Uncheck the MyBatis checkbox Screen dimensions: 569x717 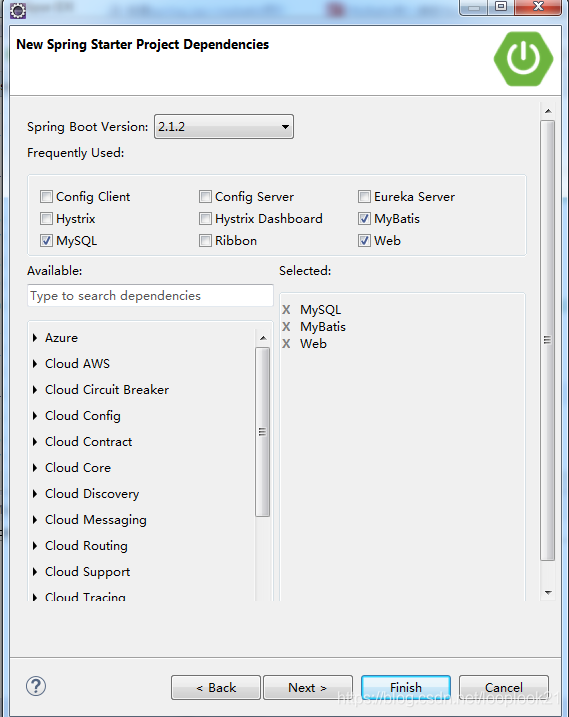(x=364, y=219)
